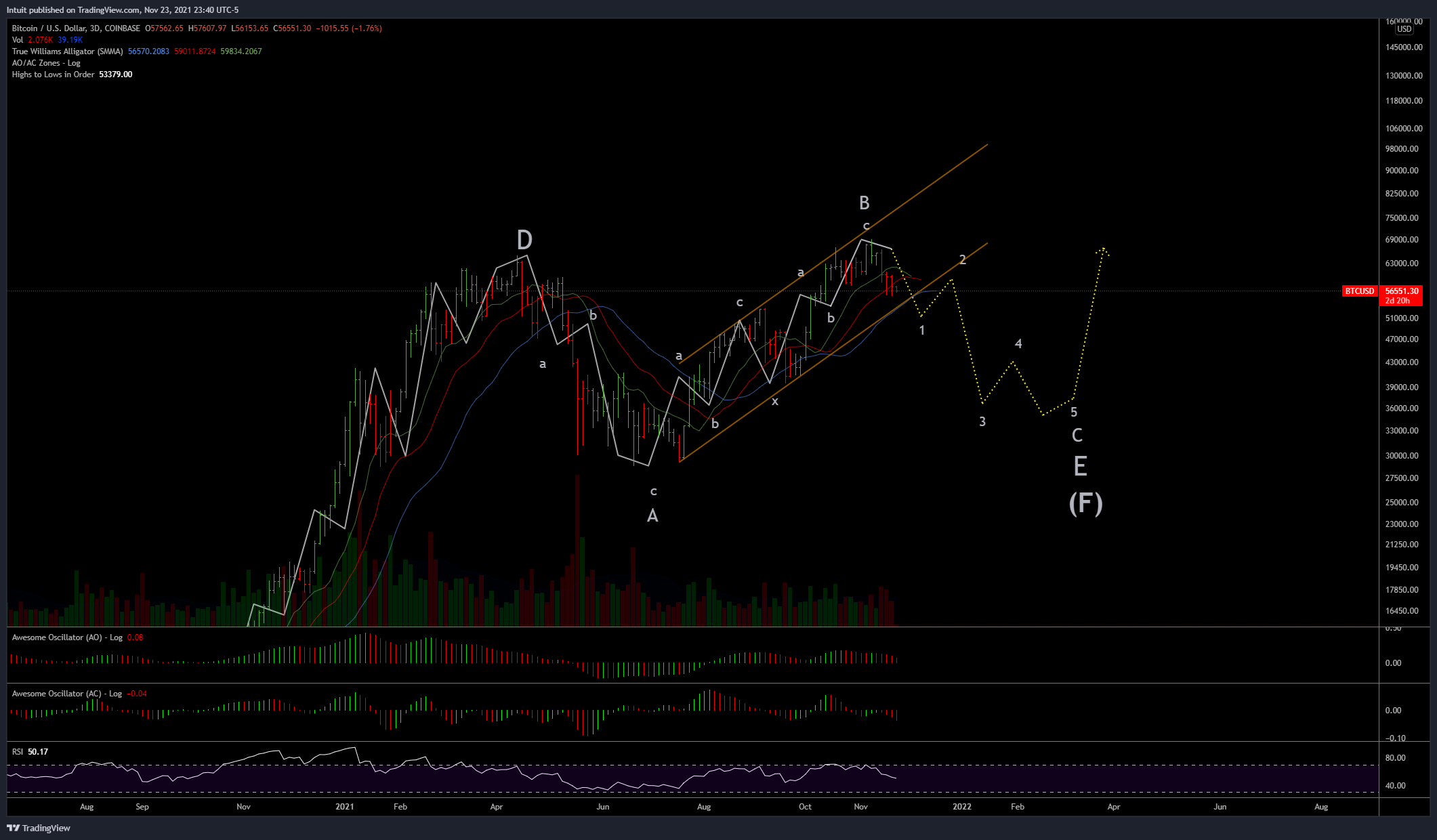Image resolution: width=1437 pixels, height=840 pixels.
Task: Click the Oct time axis label
Action: click(x=805, y=807)
